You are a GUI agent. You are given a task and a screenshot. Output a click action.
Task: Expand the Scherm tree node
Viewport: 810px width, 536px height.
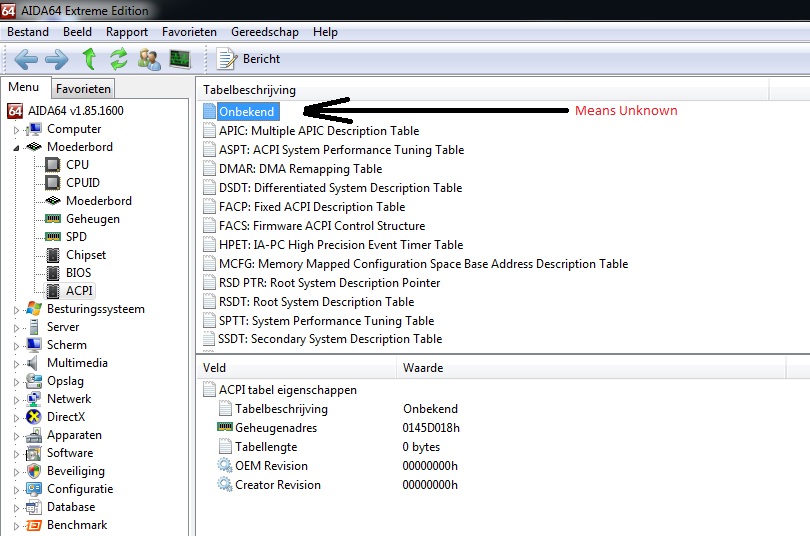click(16, 346)
